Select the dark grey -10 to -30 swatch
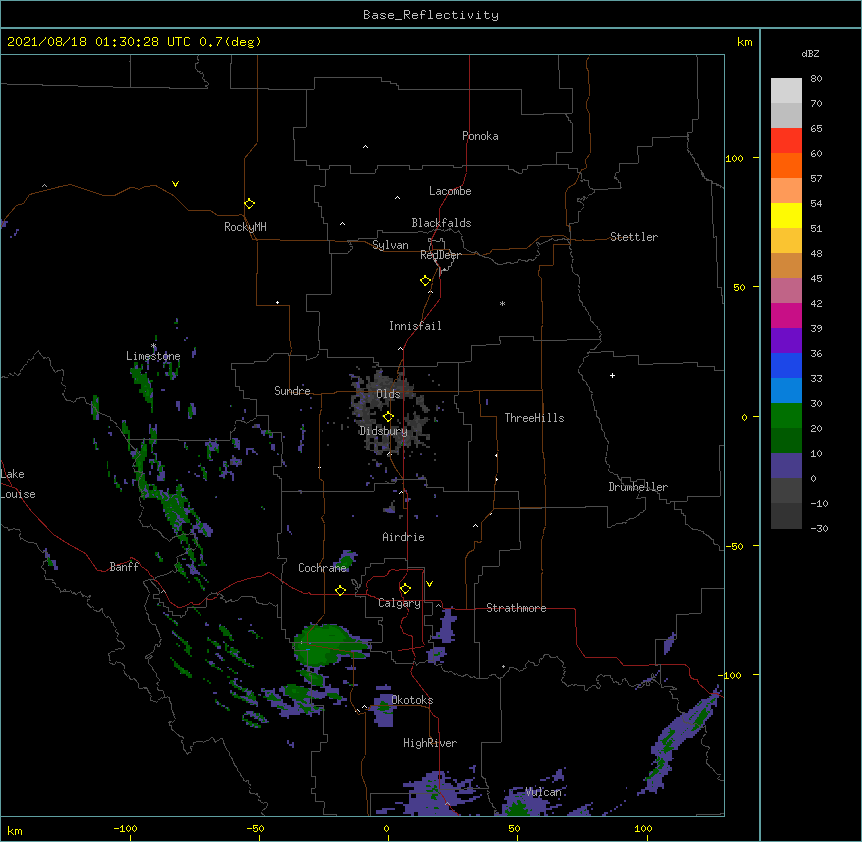 [786, 516]
